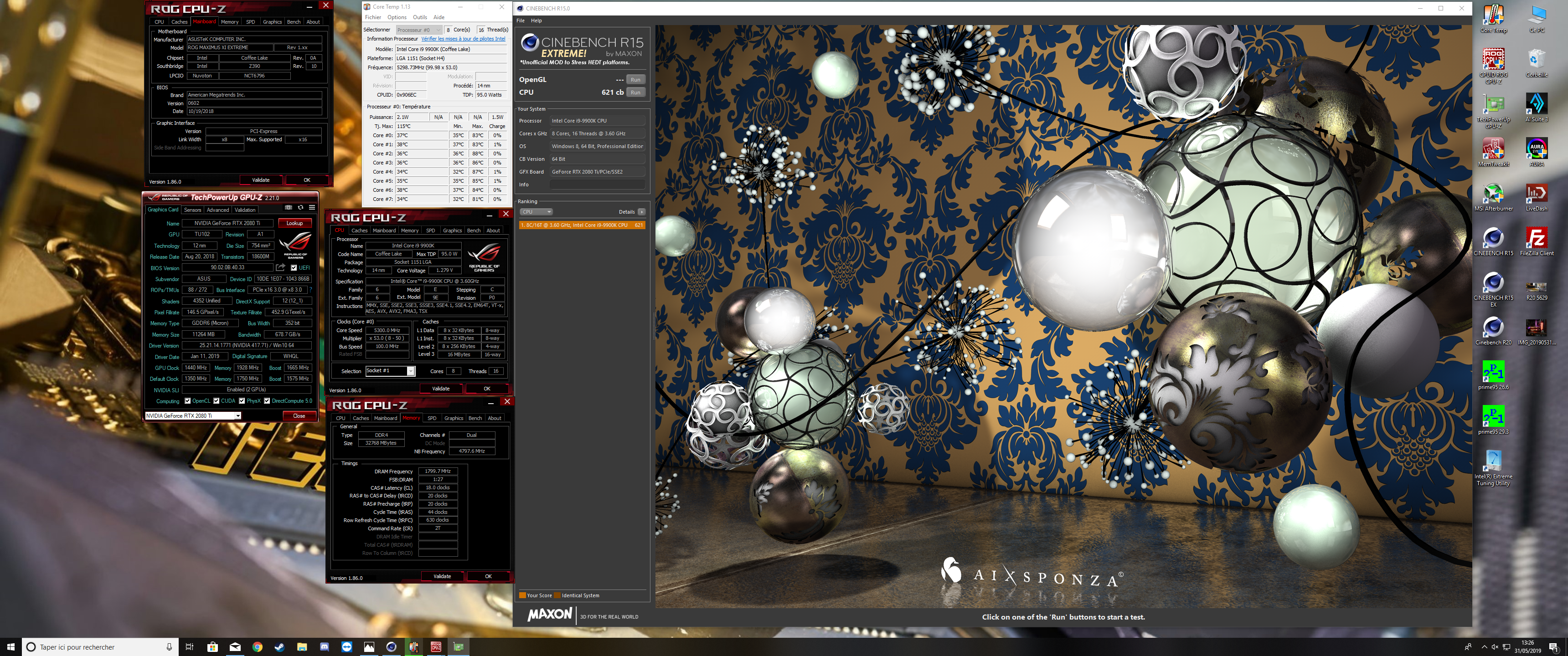This screenshot has width=1568, height=656.
Task: Click the Lookup button in GPU-Z
Action: (294, 223)
